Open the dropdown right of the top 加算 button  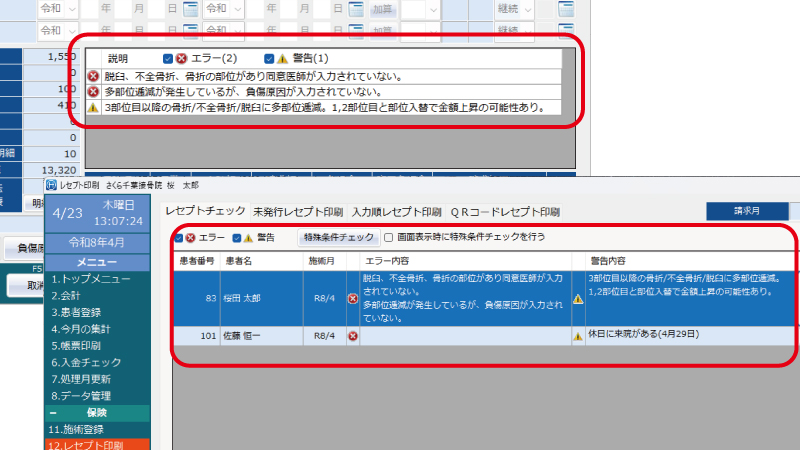pyautogui.click(x=419, y=9)
